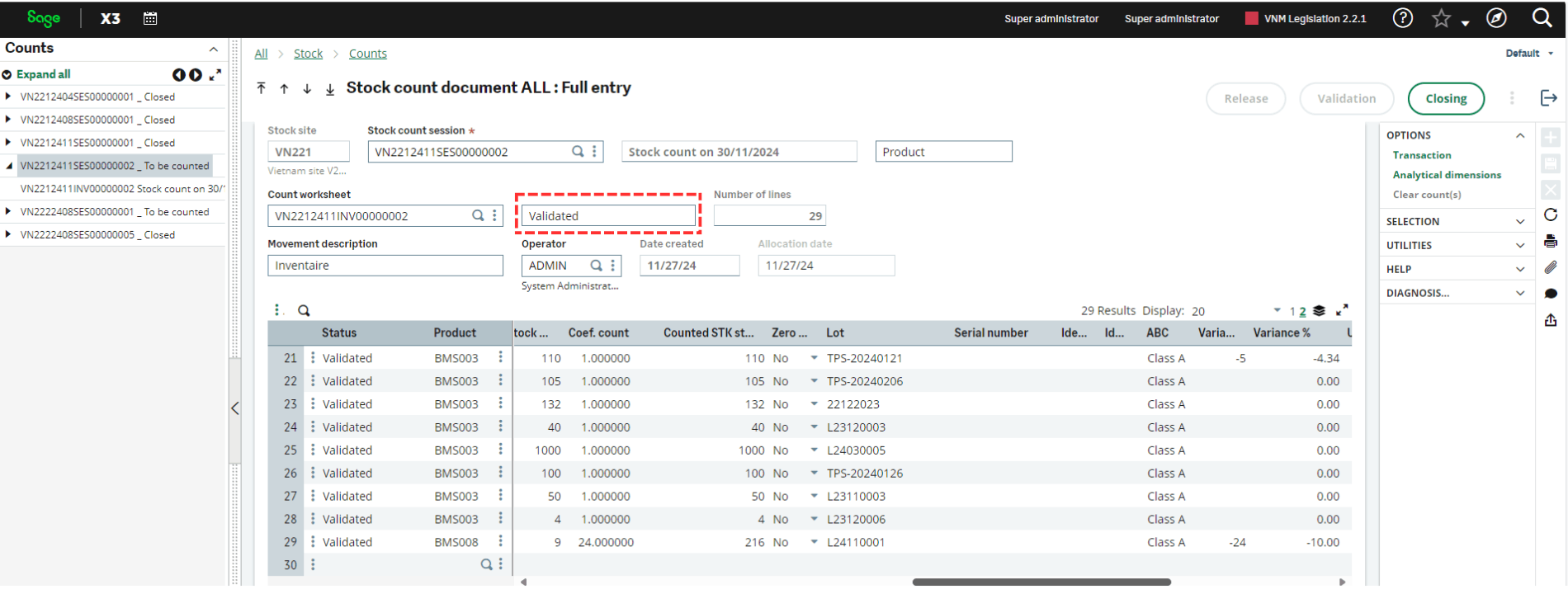Viewport: 1568px width, 594px height.
Task: Click the Validation button
Action: [x=1346, y=98]
